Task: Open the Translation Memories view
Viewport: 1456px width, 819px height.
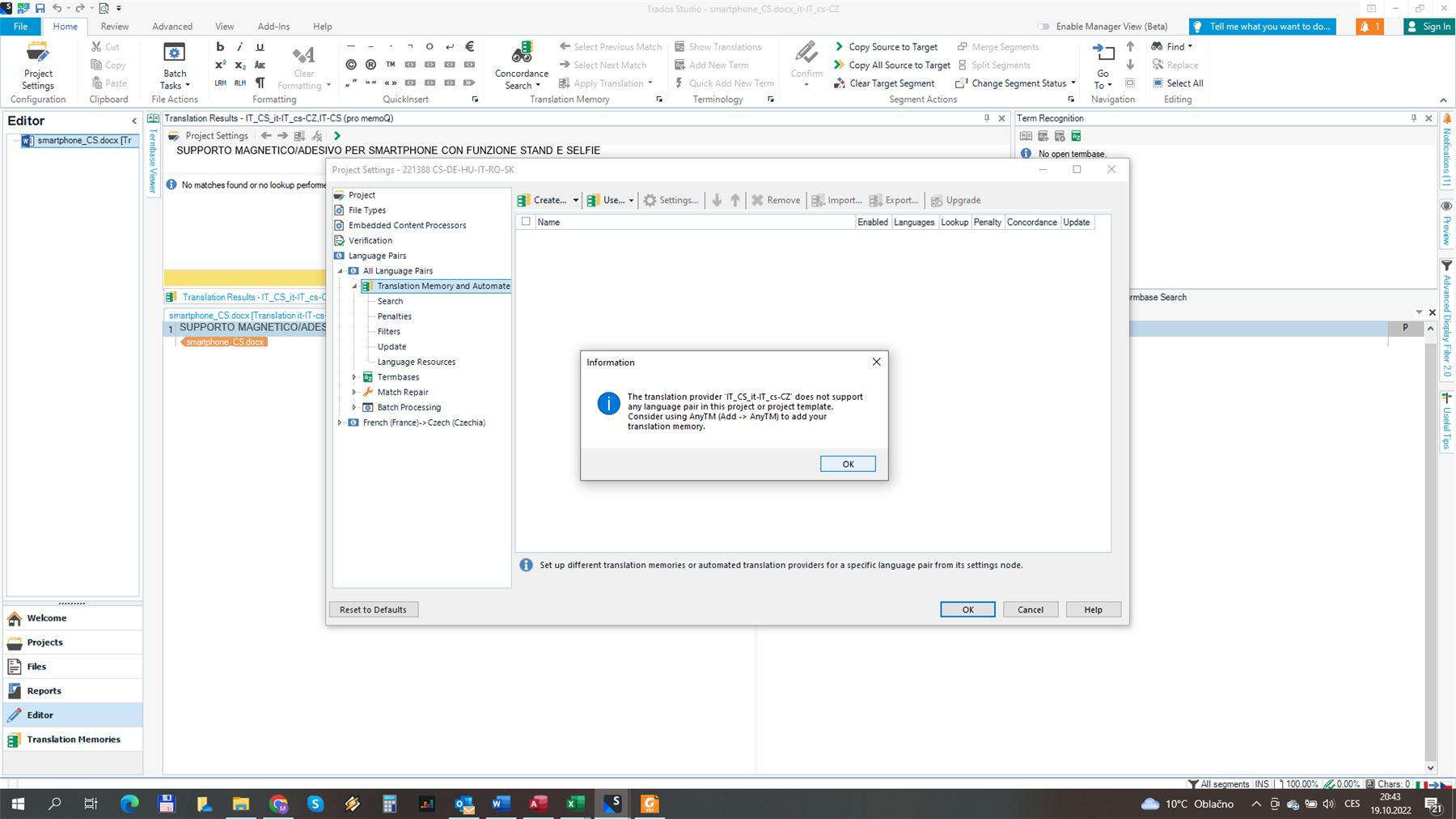Action: tap(72, 740)
